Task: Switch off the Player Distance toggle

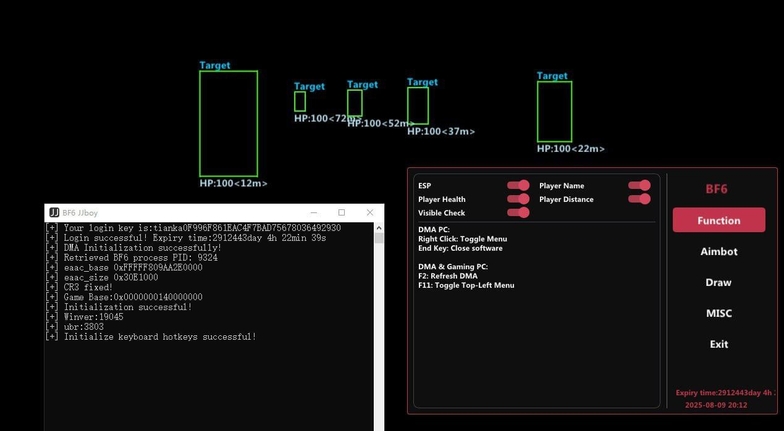Action: (x=639, y=199)
